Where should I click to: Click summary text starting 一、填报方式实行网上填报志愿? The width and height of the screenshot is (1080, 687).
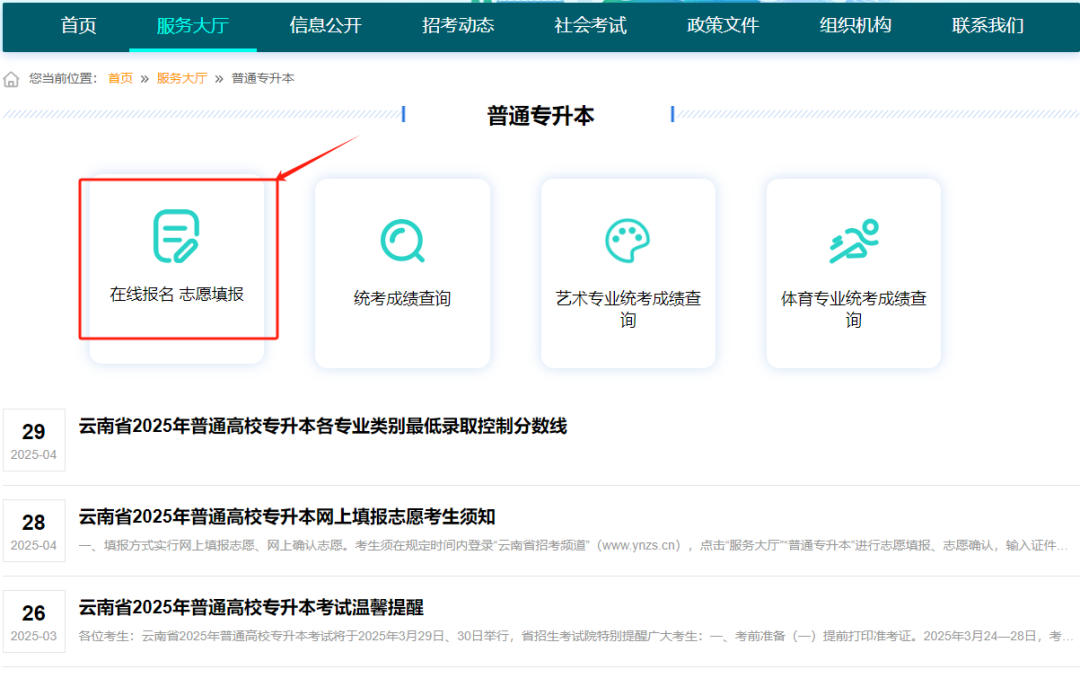[x=573, y=545]
